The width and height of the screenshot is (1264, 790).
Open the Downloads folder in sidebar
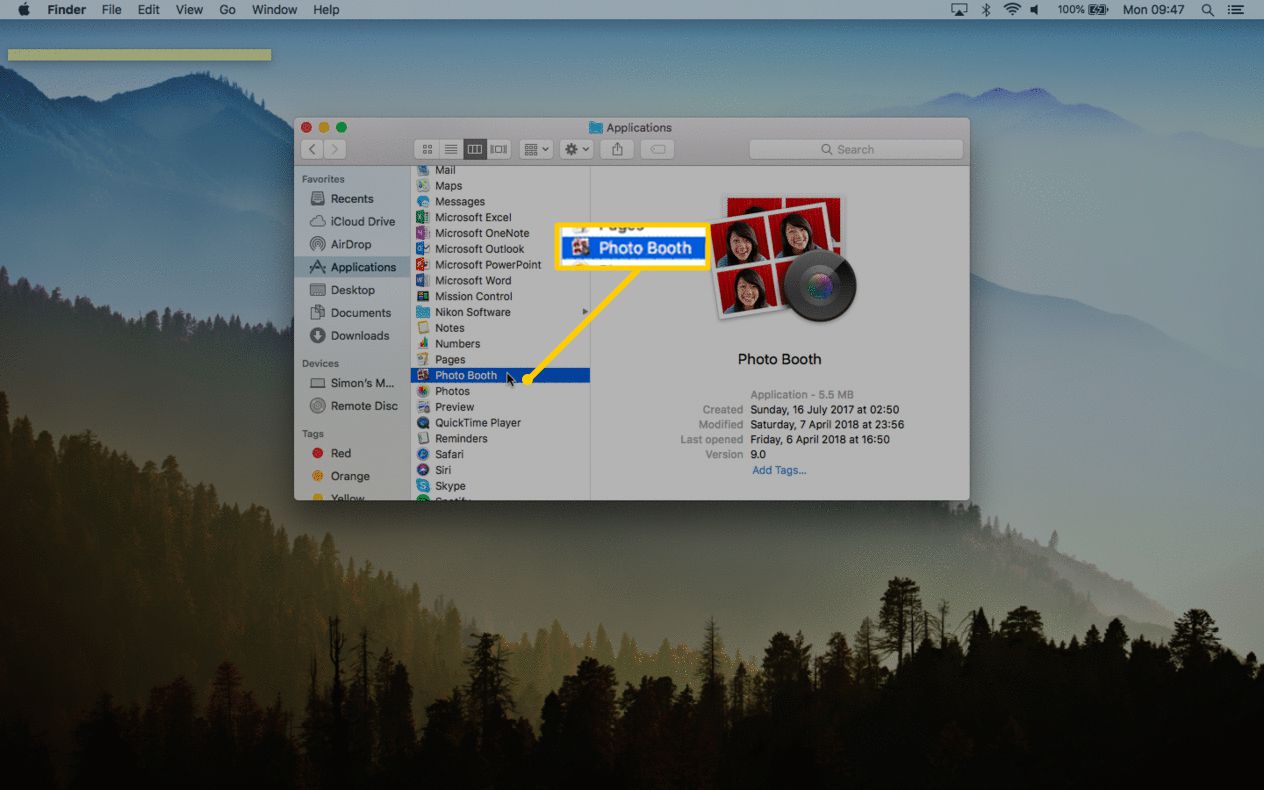pos(360,336)
